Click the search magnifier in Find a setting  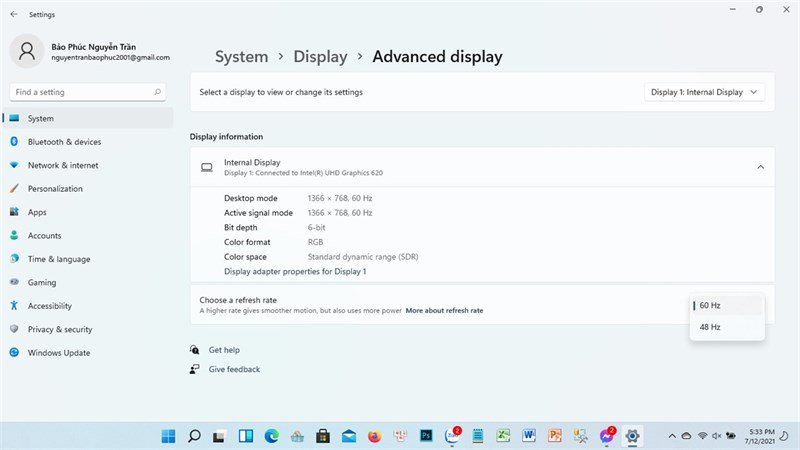point(158,92)
